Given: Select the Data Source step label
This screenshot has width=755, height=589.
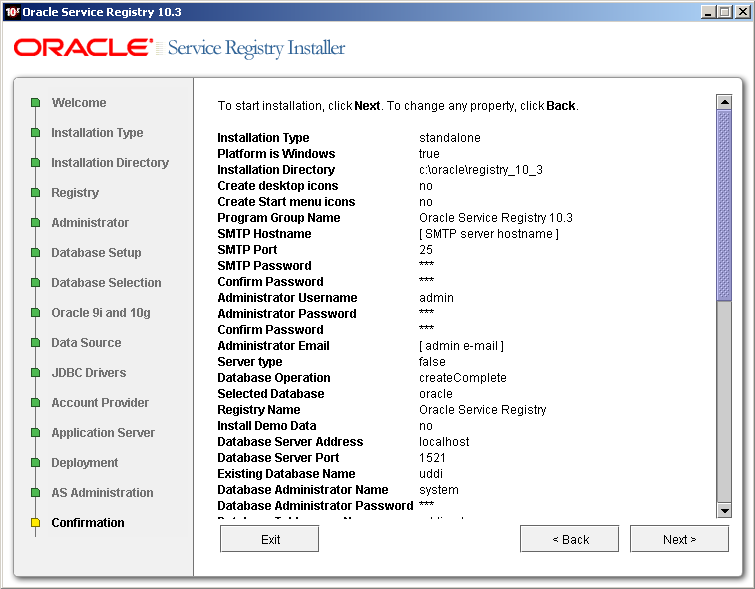Looking at the screenshot, I should [x=86, y=342].
